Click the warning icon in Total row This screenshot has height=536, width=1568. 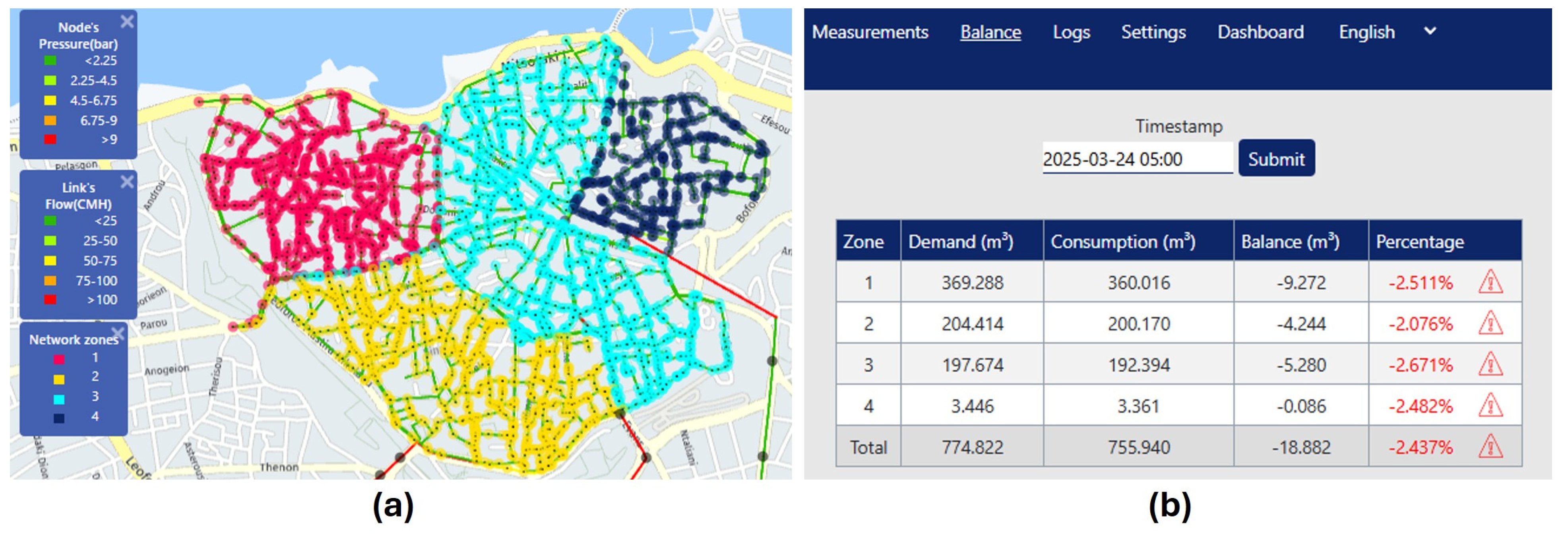pos(1491,447)
